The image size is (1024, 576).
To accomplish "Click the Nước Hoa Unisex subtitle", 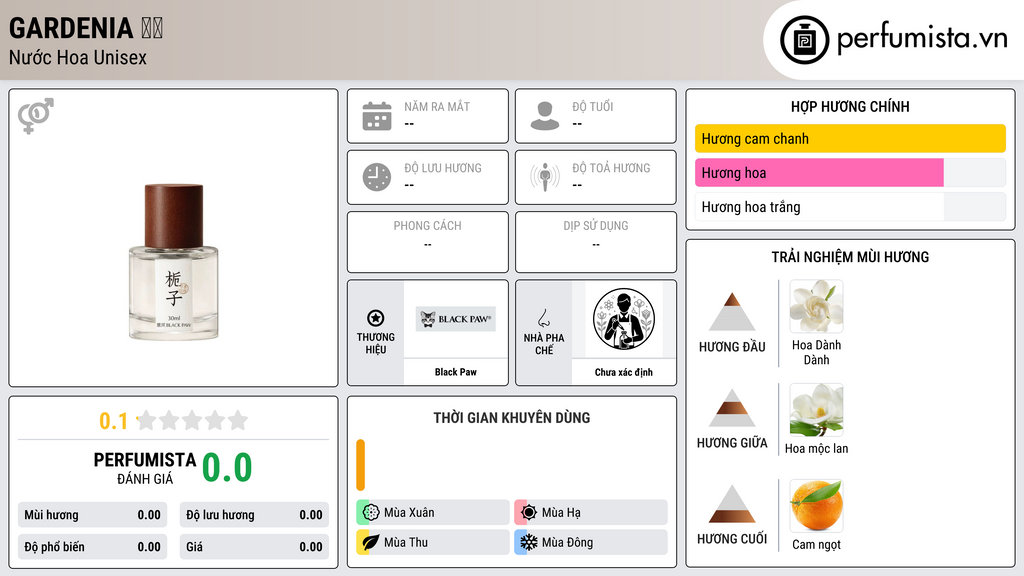I will pos(78,57).
